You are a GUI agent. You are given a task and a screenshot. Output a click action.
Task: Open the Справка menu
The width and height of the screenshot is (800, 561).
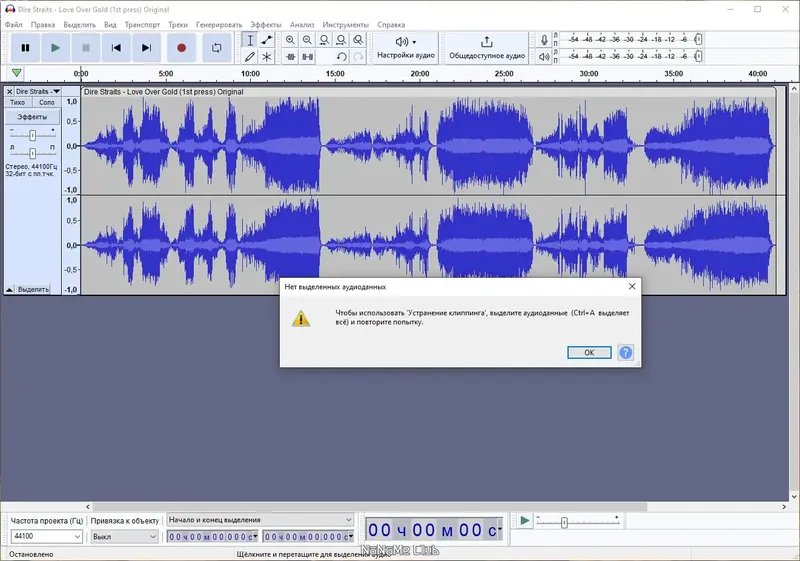(x=391, y=24)
